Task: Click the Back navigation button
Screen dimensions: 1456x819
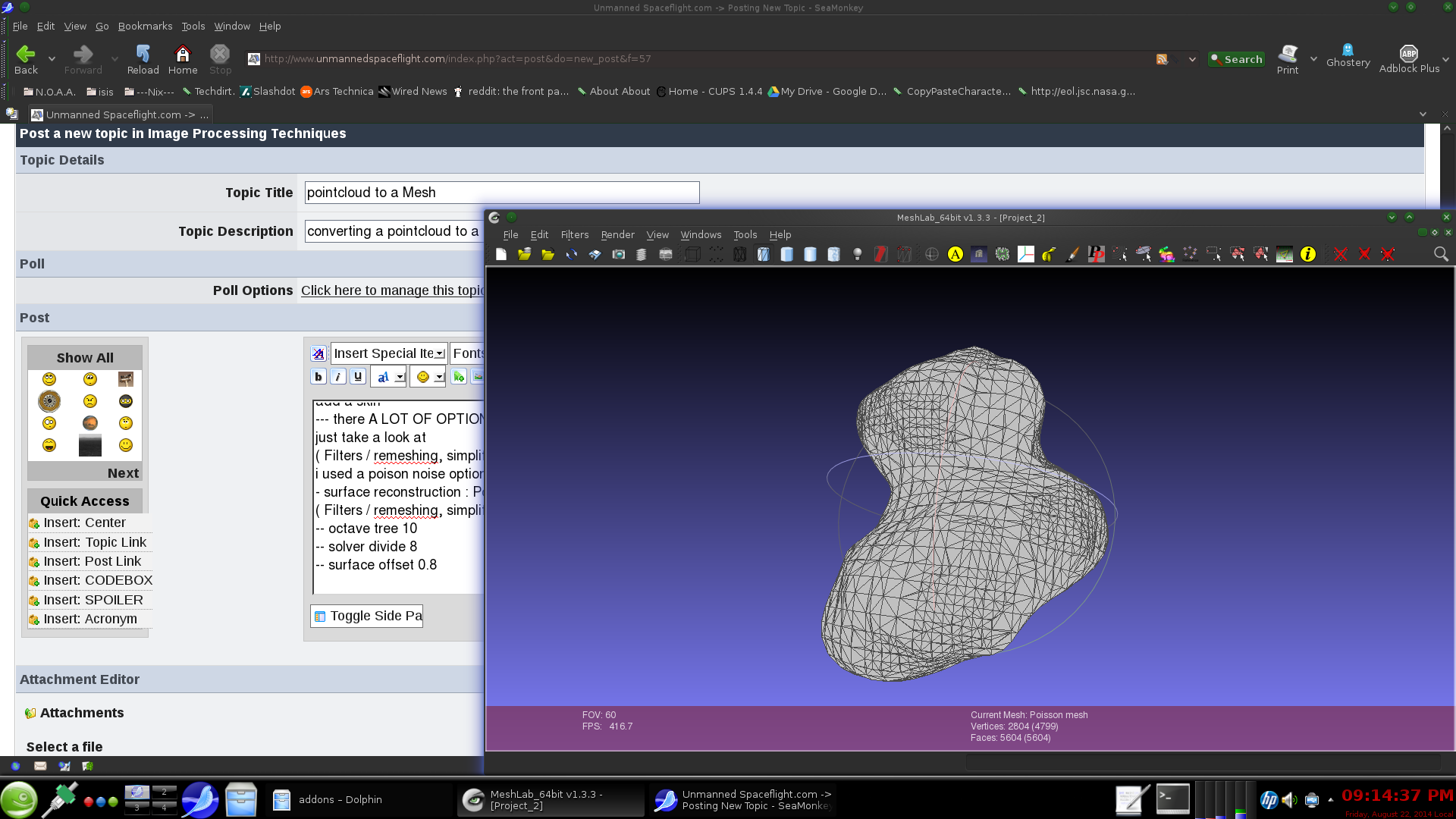Action: 26,59
